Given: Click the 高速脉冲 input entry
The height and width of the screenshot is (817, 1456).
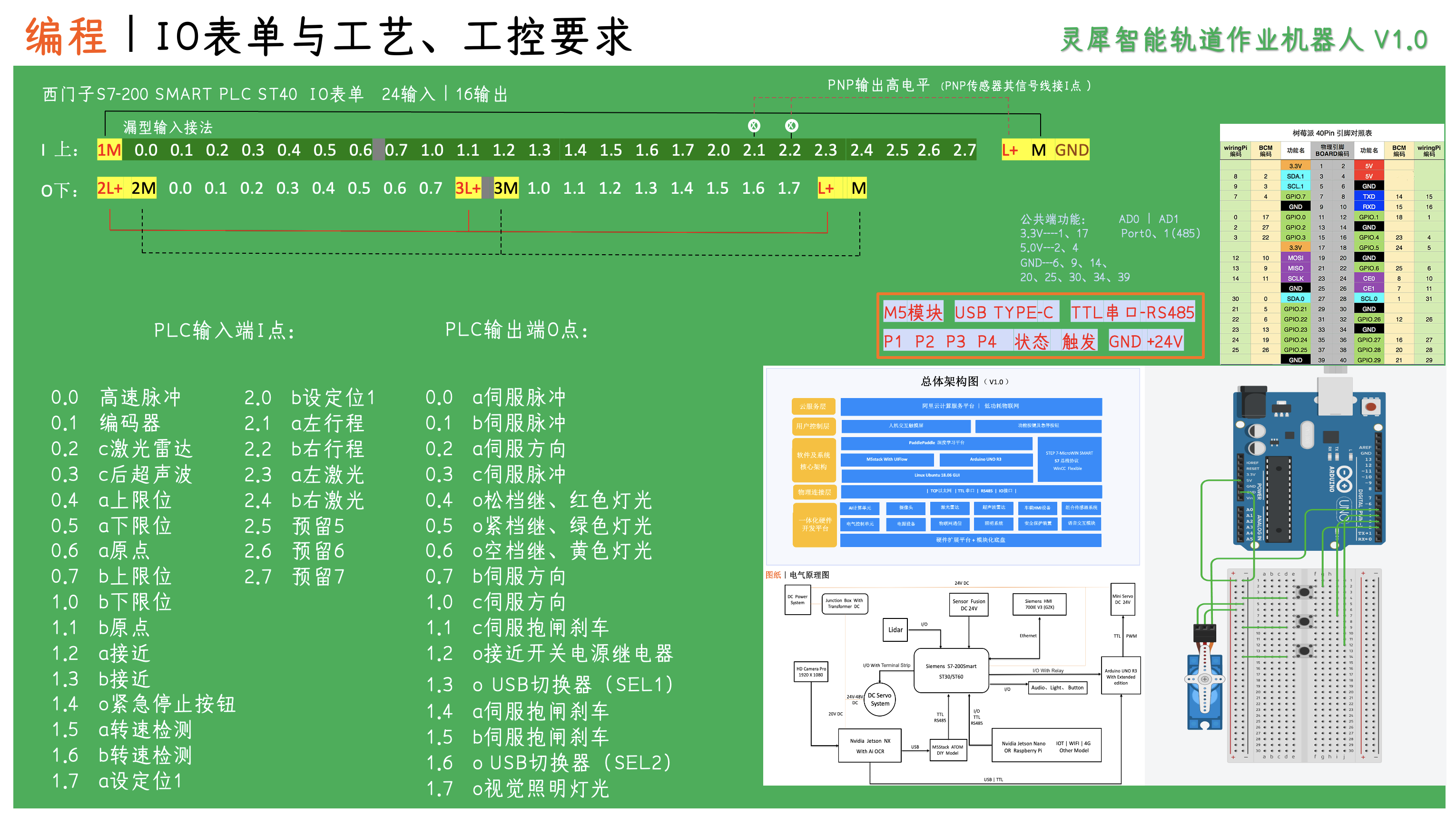Looking at the screenshot, I should click(x=140, y=397).
